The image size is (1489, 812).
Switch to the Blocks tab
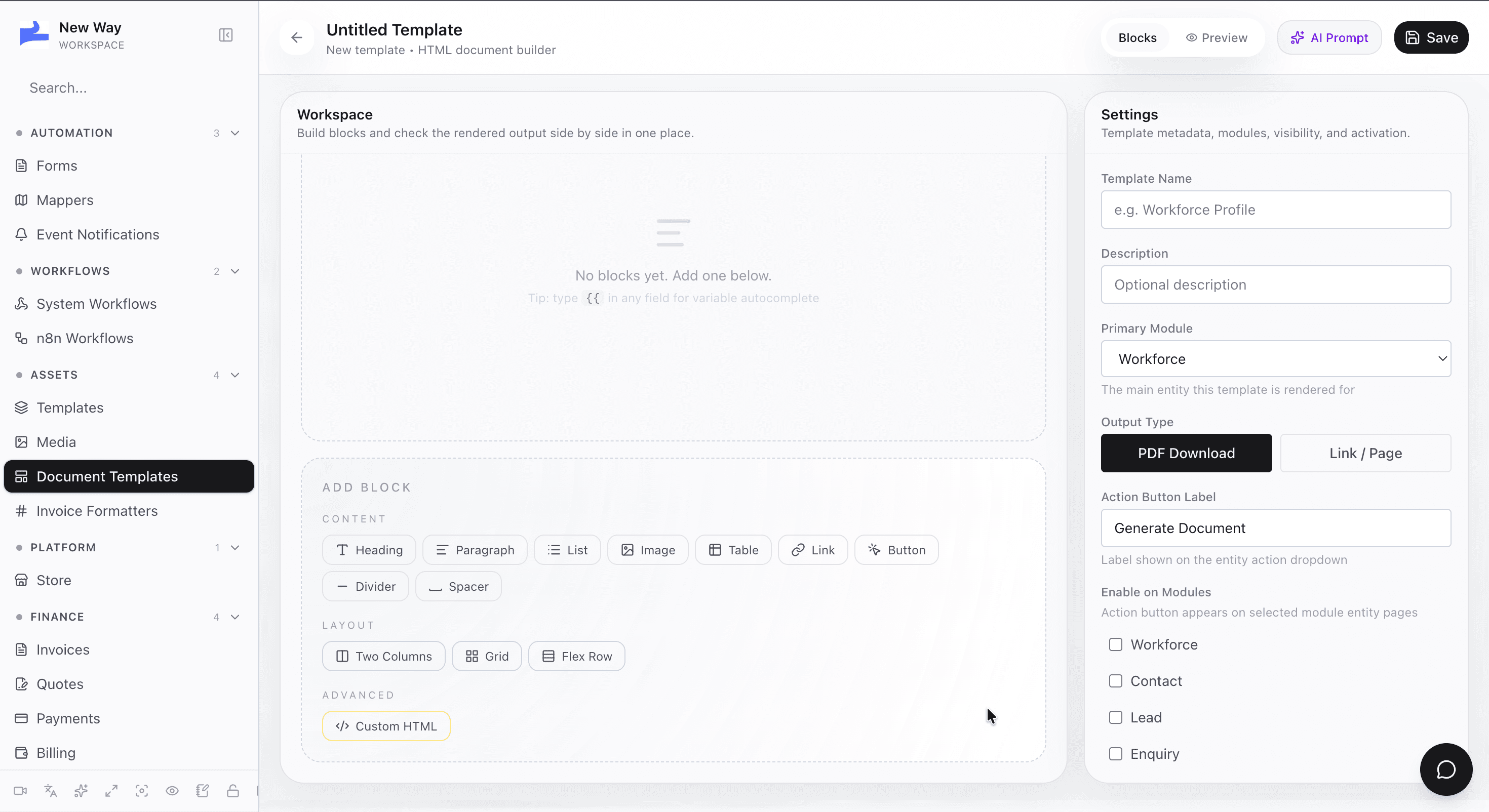click(x=1137, y=37)
